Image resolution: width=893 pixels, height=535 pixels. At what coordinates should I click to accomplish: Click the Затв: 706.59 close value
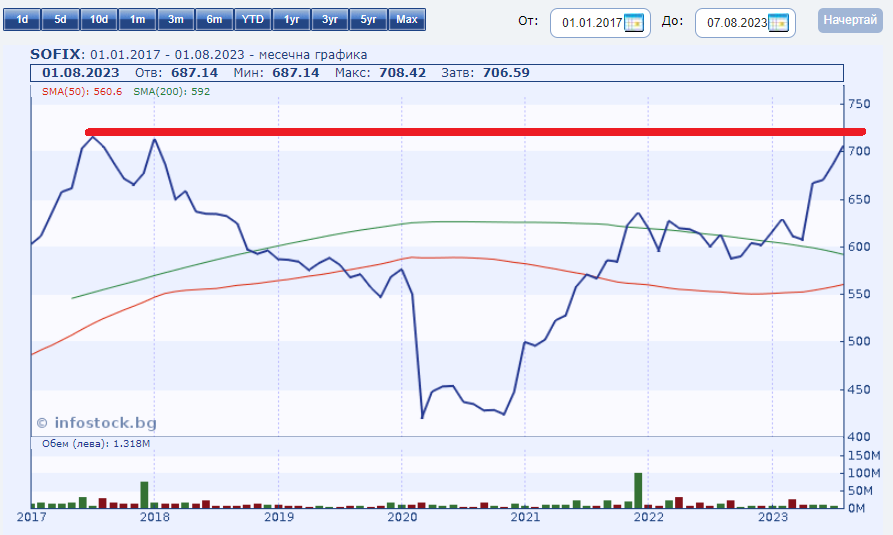[x=485, y=73]
